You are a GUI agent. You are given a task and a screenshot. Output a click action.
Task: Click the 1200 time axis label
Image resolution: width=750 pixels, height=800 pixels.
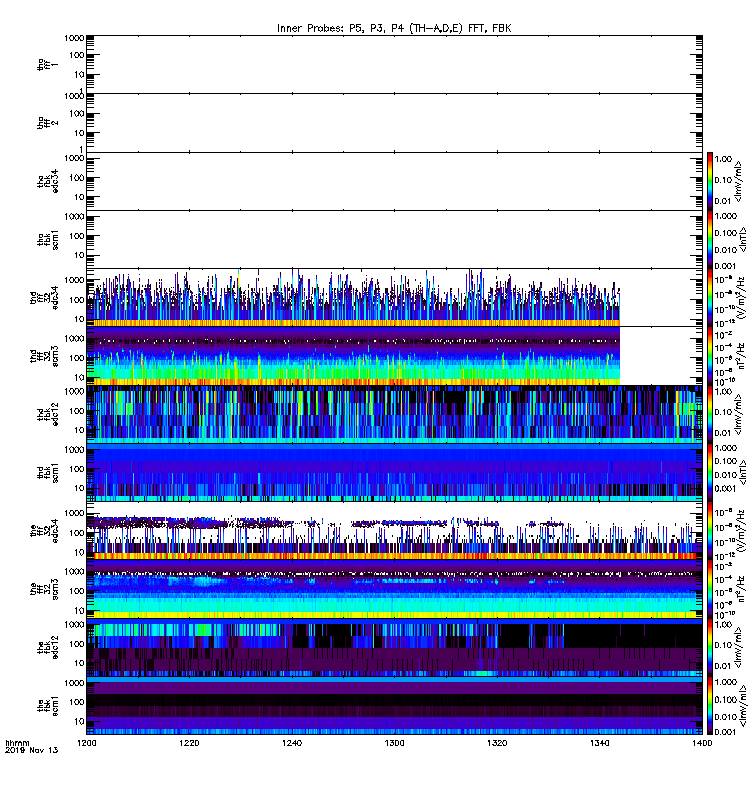87,743
